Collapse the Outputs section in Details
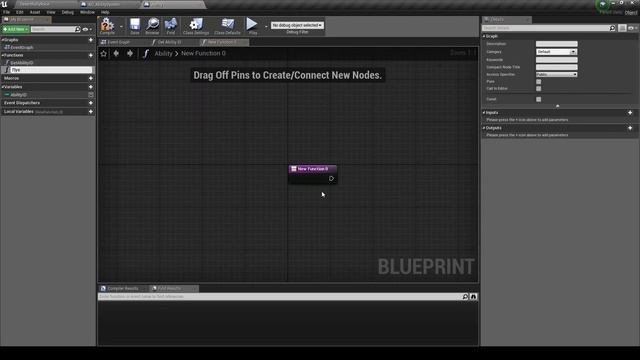This screenshot has height=360, width=640. (484, 128)
